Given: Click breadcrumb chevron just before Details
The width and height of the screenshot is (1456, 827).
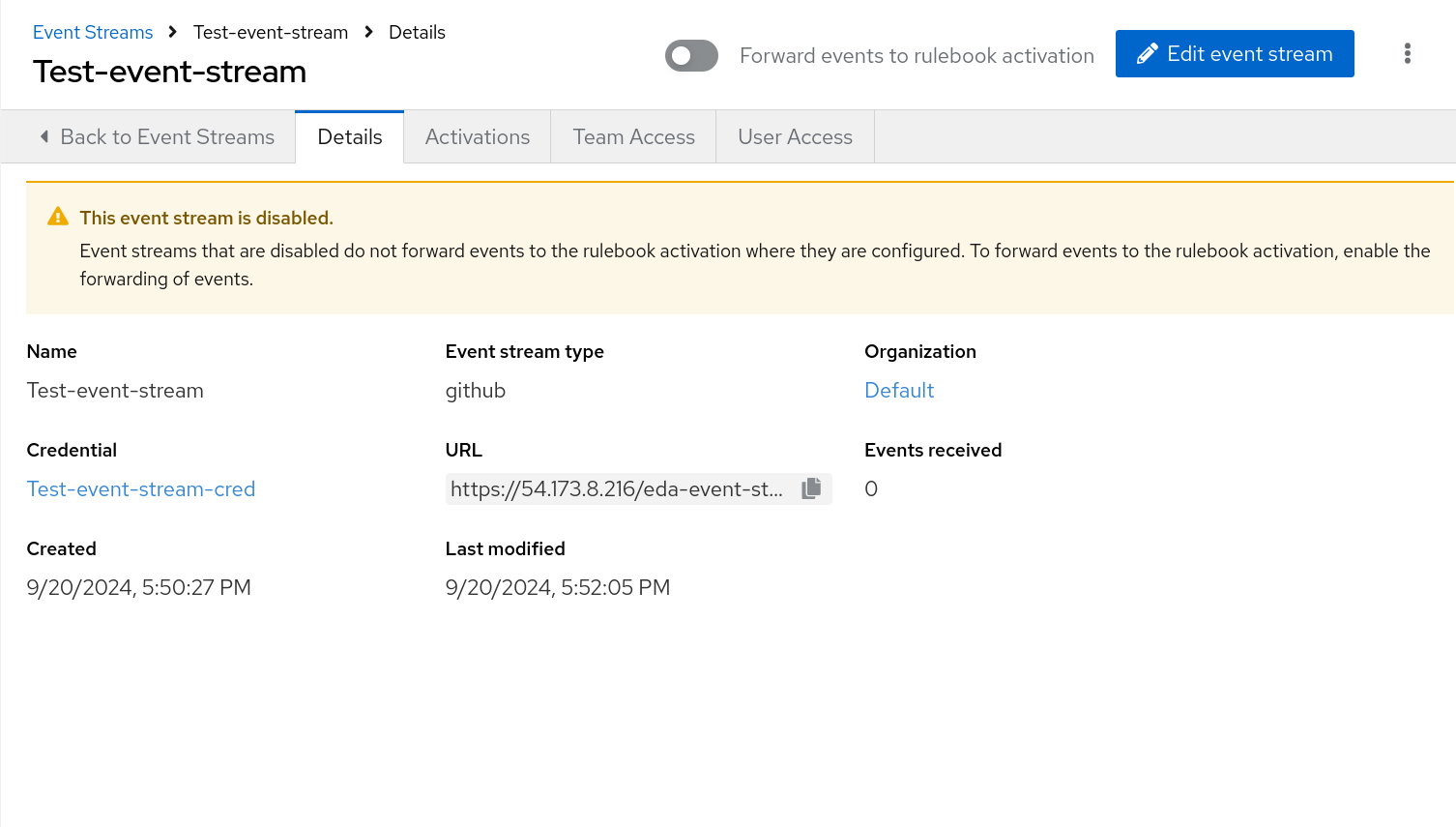Looking at the screenshot, I should 368,32.
